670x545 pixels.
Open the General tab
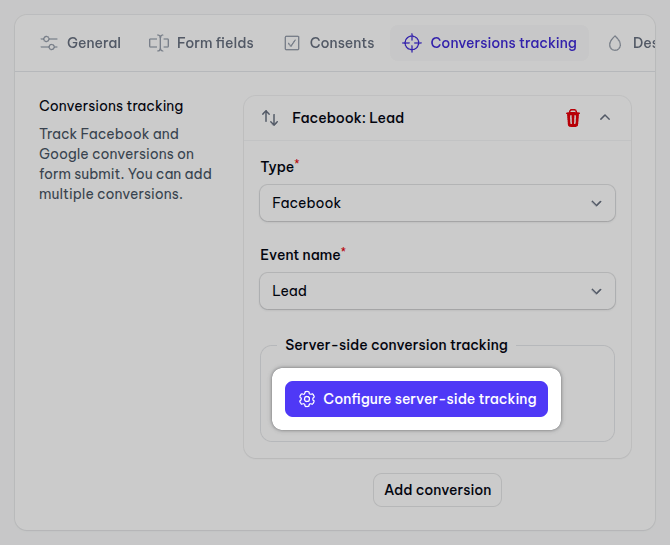(x=80, y=43)
